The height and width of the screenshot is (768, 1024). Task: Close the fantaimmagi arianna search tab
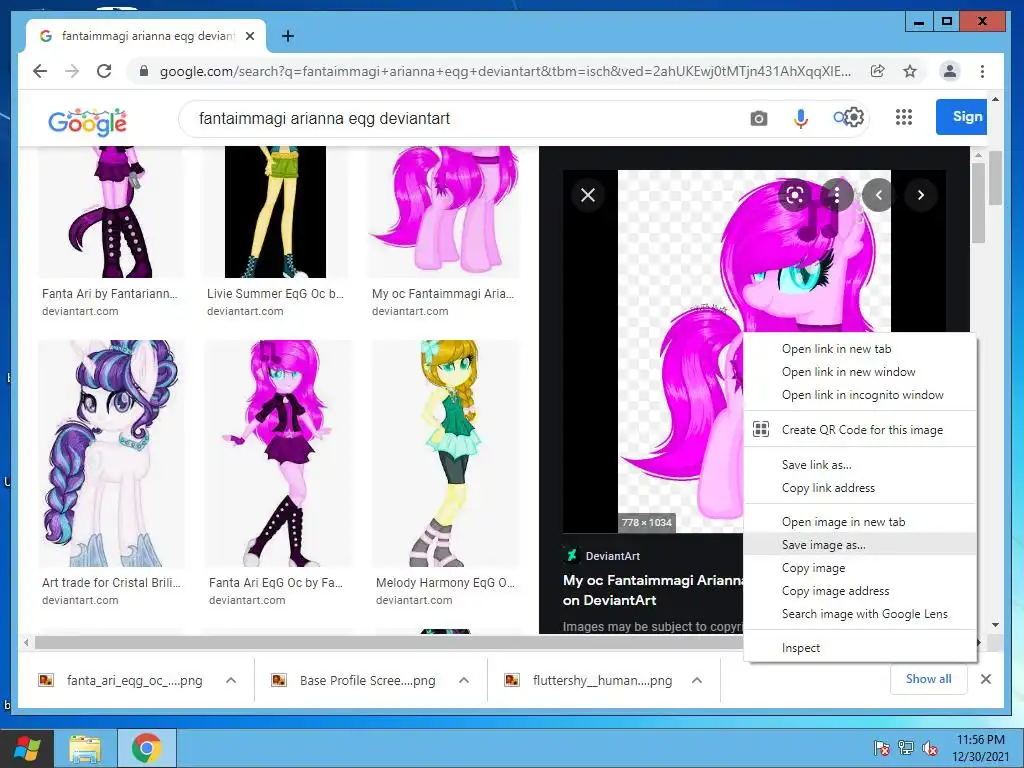click(x=249, y=36)
